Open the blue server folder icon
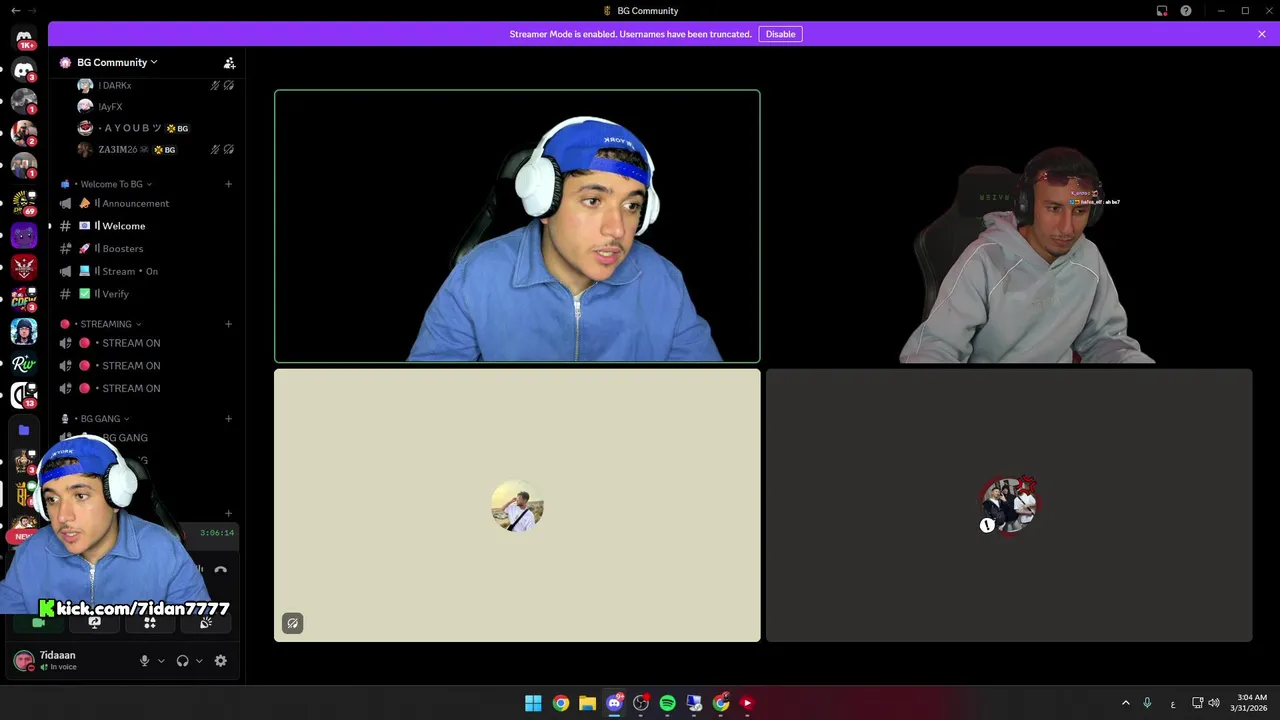This screenshot has width=1280, height=720. (24, 430)
